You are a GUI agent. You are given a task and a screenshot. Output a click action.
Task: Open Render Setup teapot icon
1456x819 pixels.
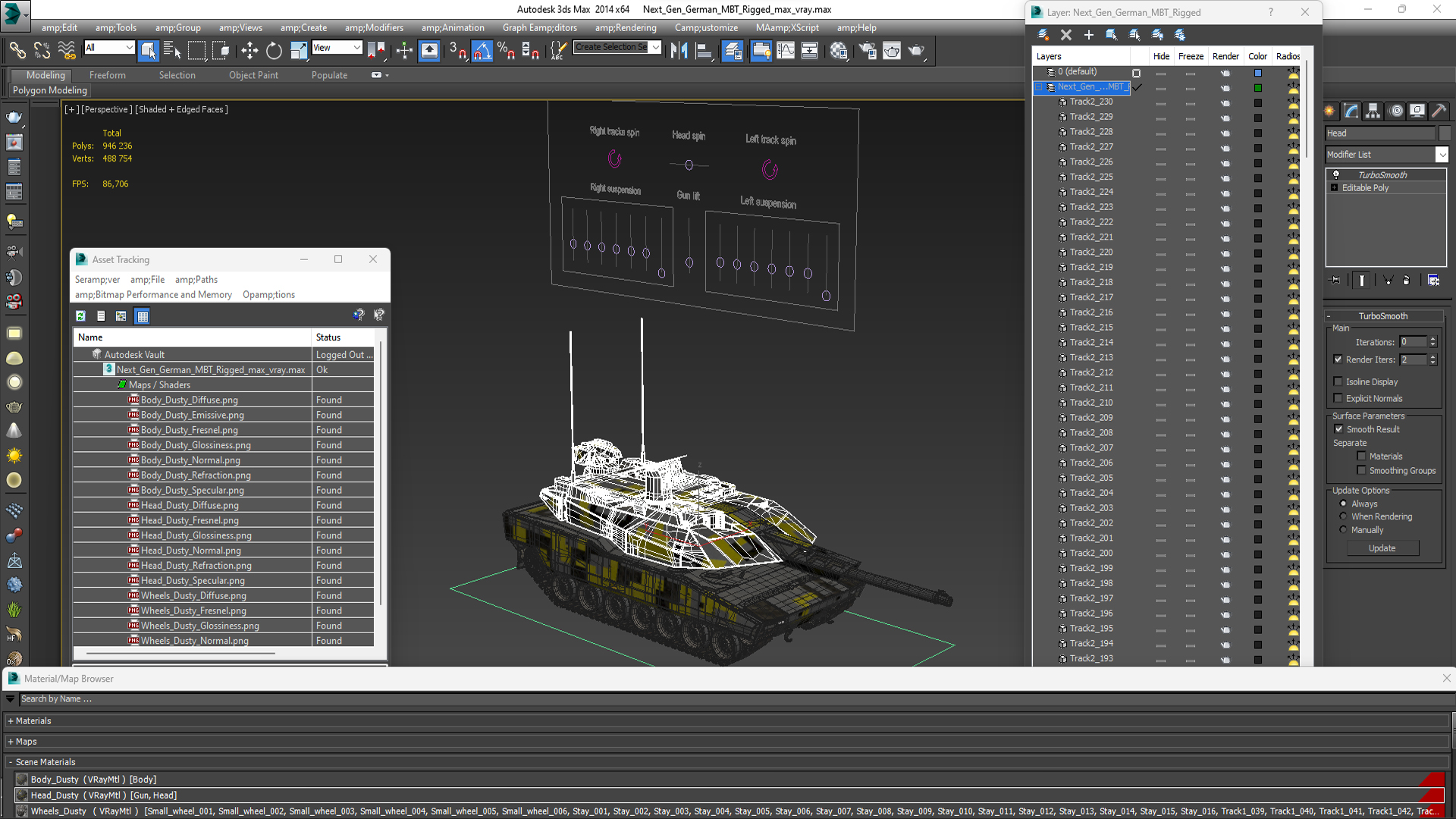pos(867,51)
